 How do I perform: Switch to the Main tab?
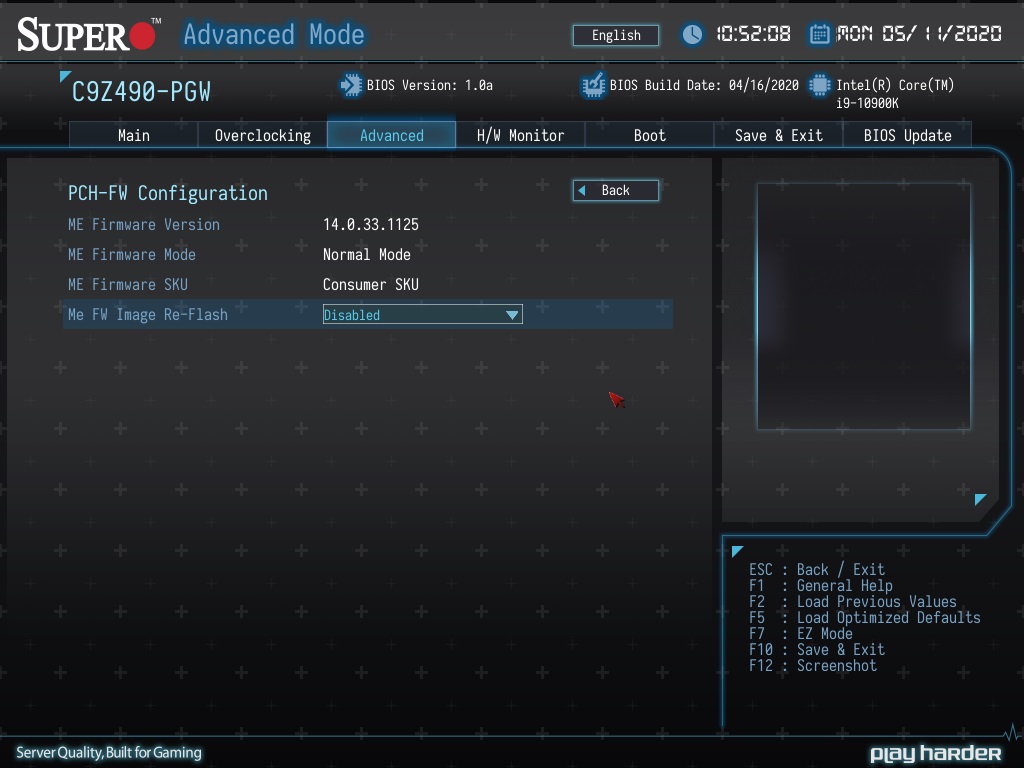[x=133, y=135]
